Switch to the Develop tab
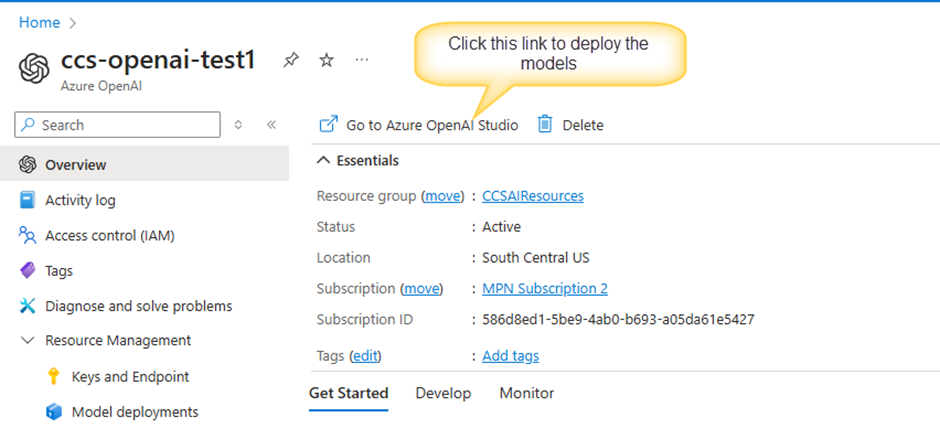940x428 pixels. (x=443, y=393)
